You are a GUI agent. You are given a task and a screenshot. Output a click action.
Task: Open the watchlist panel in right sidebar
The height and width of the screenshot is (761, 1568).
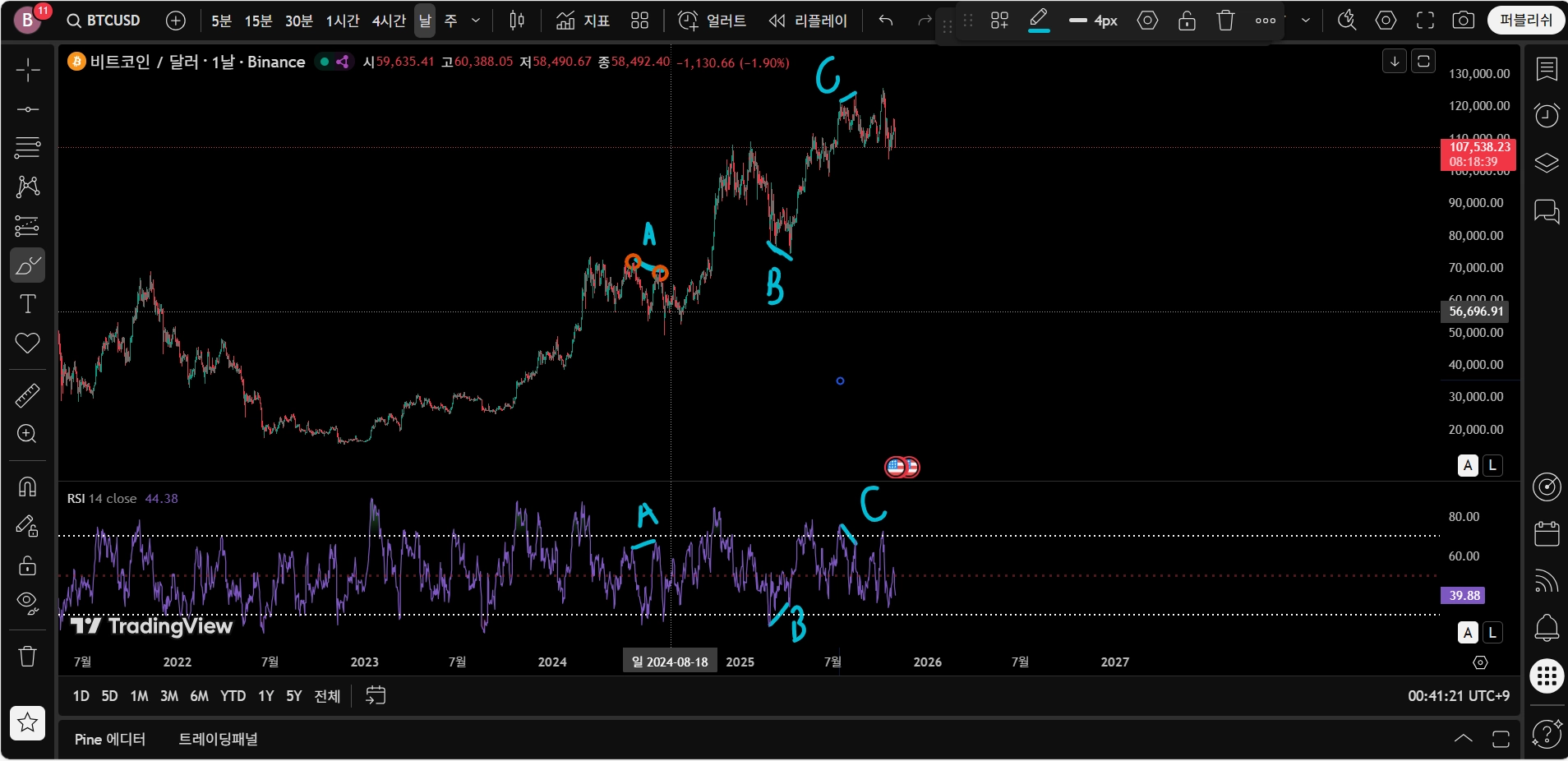(x=1547, y=69)
